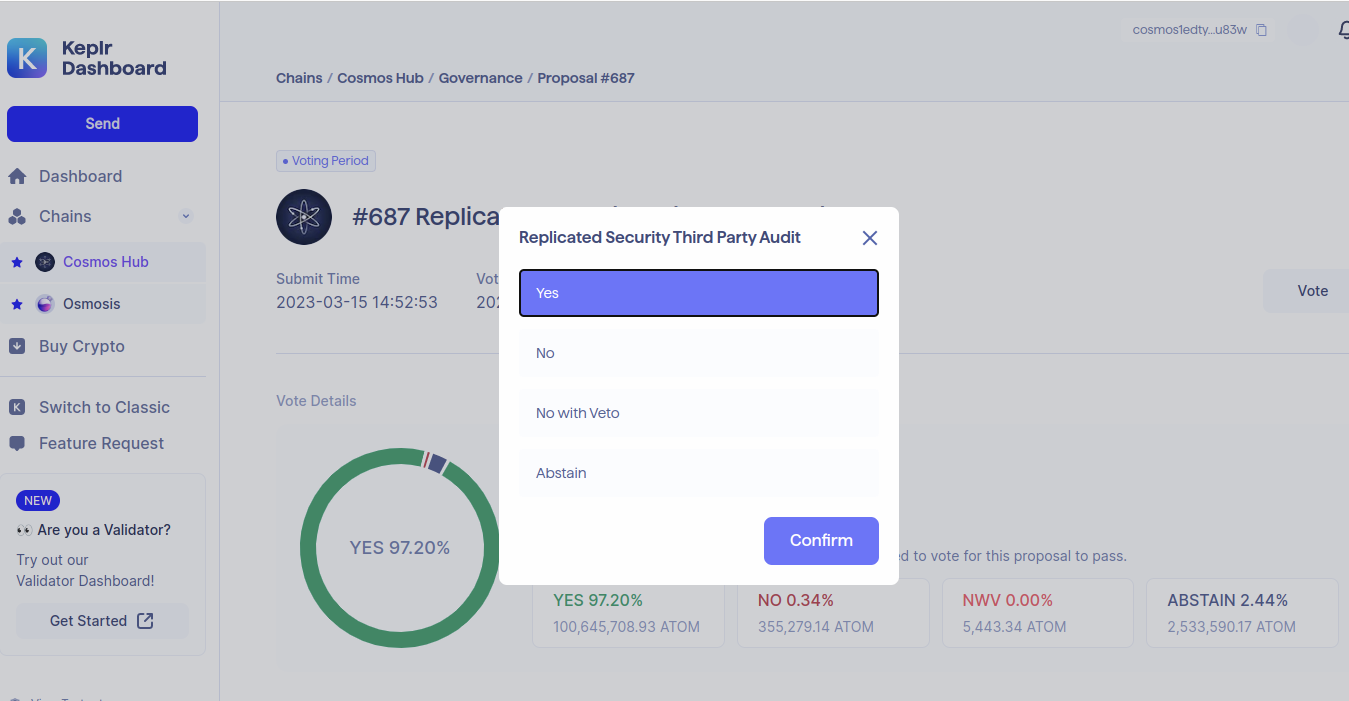Collapse the Chains list chevron
The image size is (1349, 701).
coord(186,216)
